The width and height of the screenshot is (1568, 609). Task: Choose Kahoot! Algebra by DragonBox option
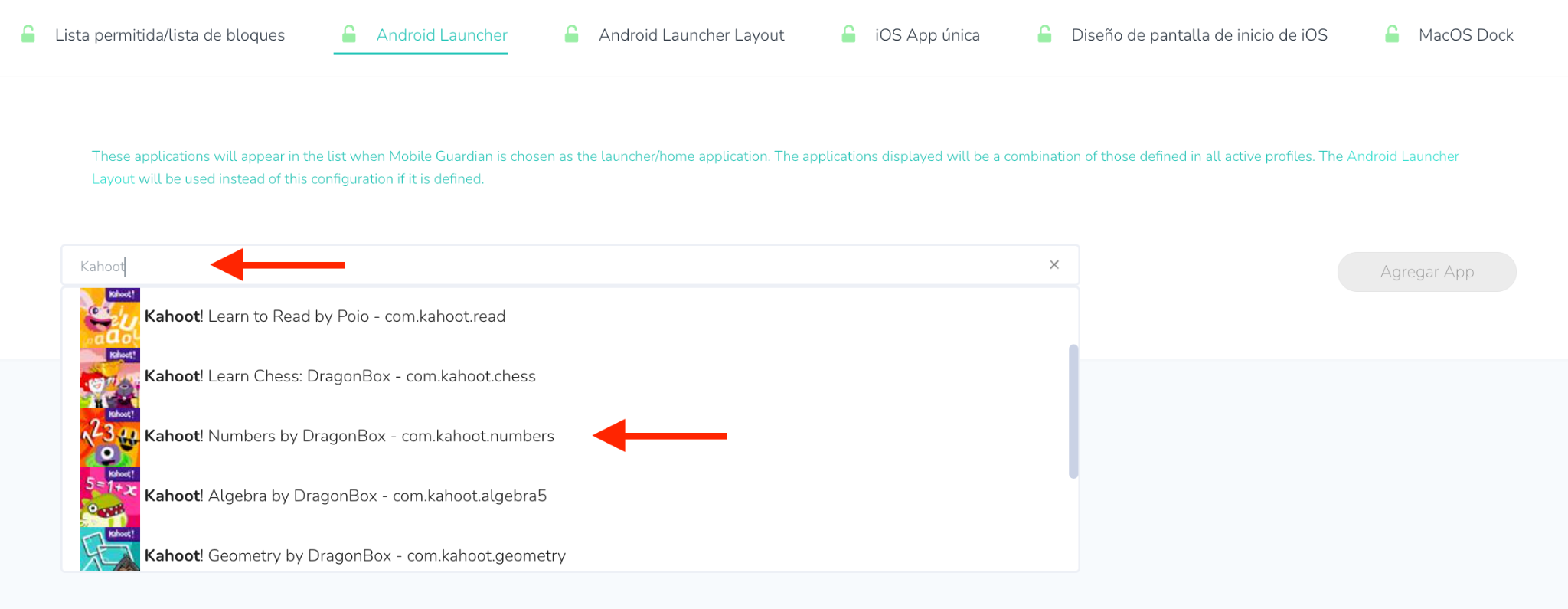345,496
